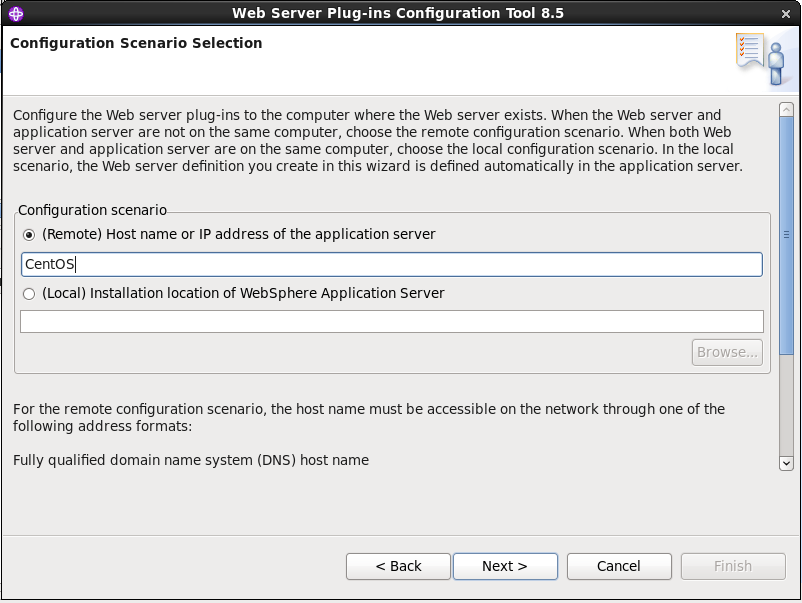Cancel the configuration wizard

tap(619, 566)
